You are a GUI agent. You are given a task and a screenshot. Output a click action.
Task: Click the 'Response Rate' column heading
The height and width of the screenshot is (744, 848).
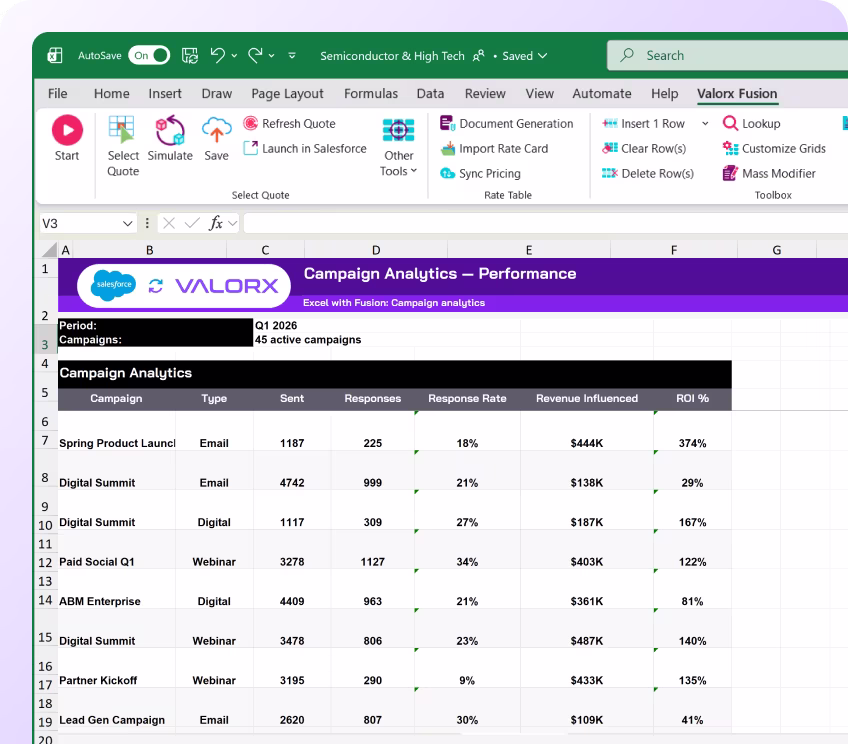coord(467,398)
